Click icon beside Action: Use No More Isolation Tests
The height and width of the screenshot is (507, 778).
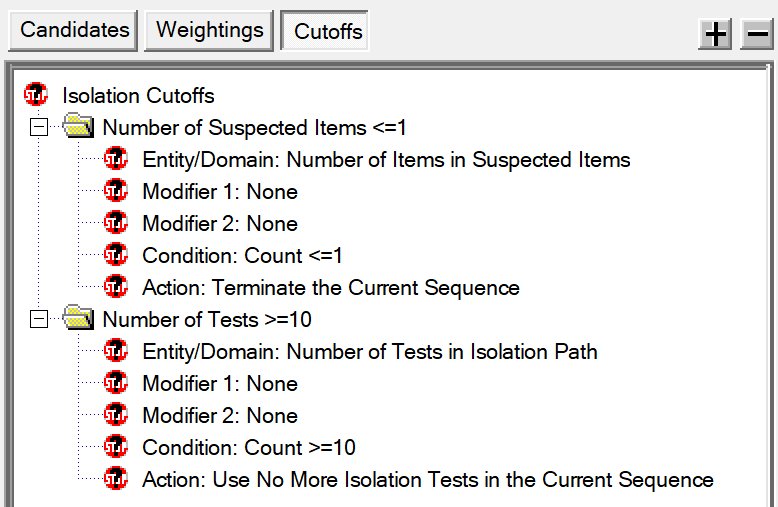(116, 479)
